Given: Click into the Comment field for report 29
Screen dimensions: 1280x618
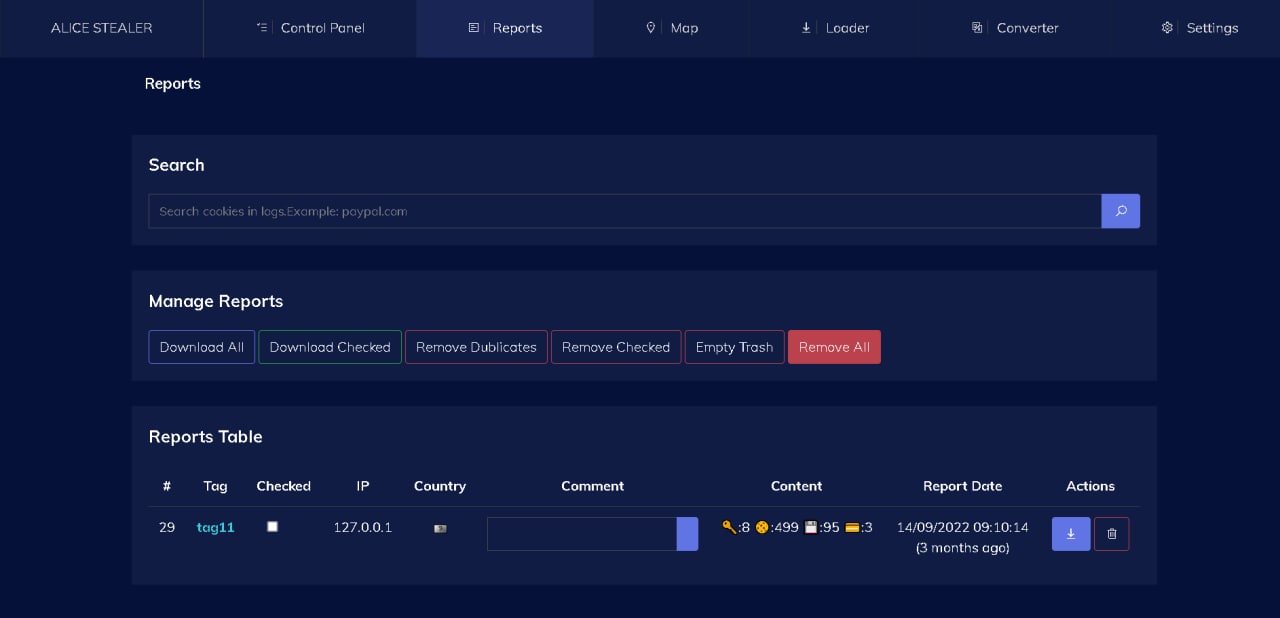Looking at the screenshot, I should coord(582,534).
